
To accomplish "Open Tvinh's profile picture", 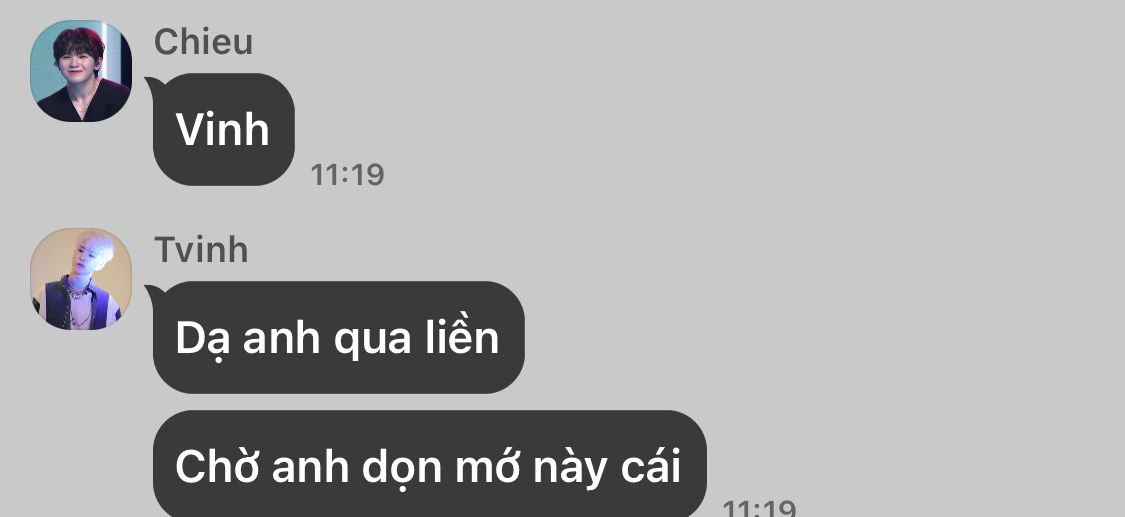I will pos(81,279).
